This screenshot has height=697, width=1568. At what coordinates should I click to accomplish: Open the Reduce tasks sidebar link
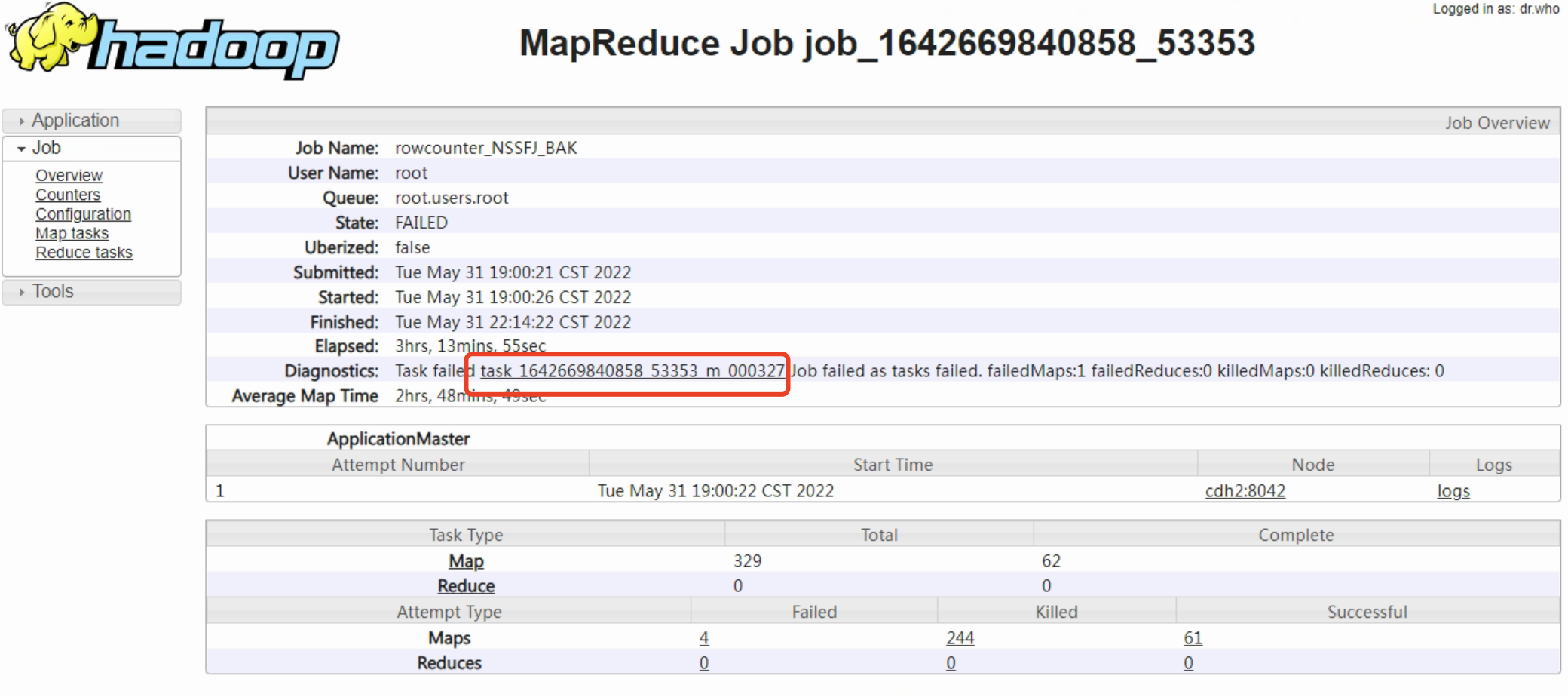(84, 253)
